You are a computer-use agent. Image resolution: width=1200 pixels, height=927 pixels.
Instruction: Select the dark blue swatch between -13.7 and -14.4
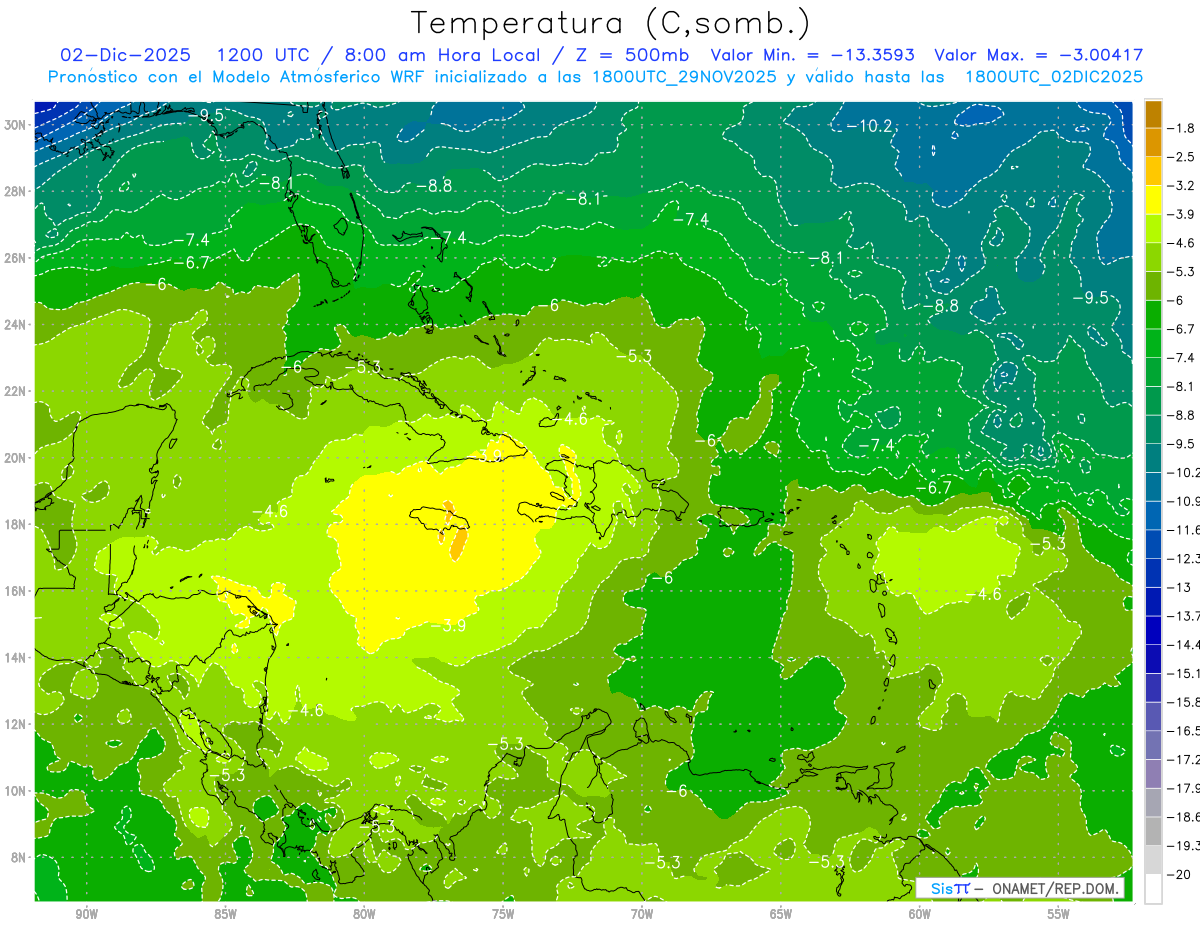[1153, 629]
